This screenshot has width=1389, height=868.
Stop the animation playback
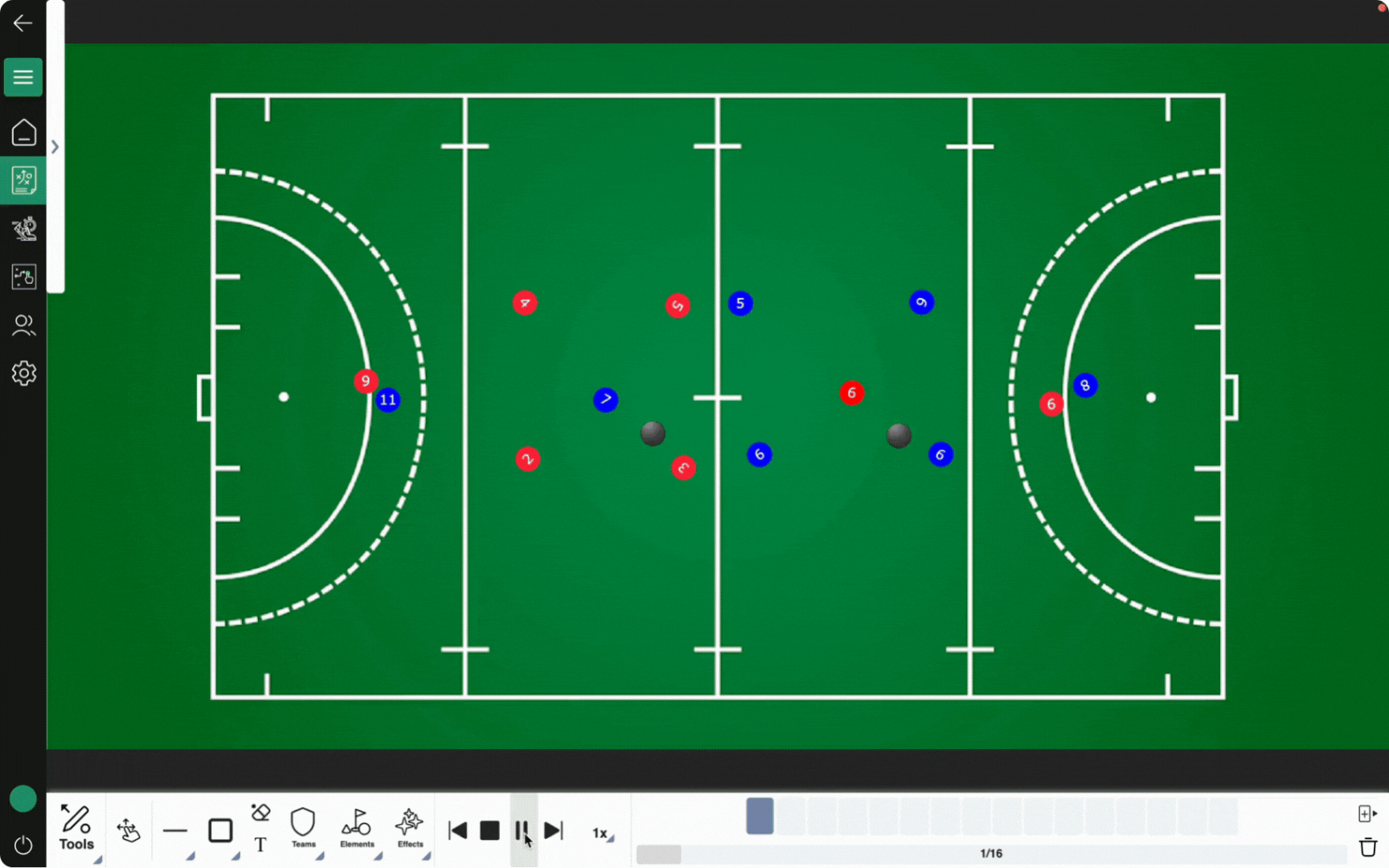[x=490, y=830]
